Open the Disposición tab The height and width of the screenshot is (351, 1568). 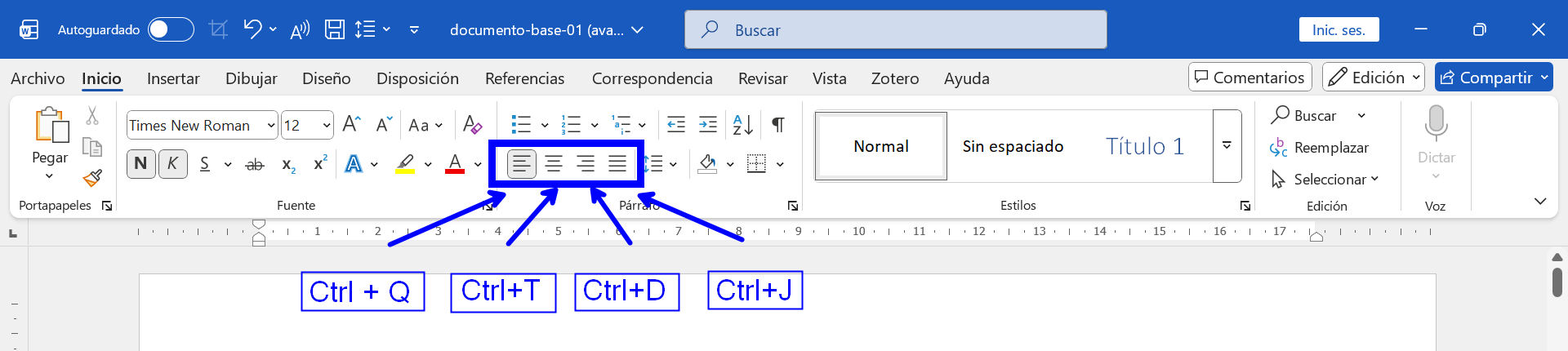[x=417, y=78]
